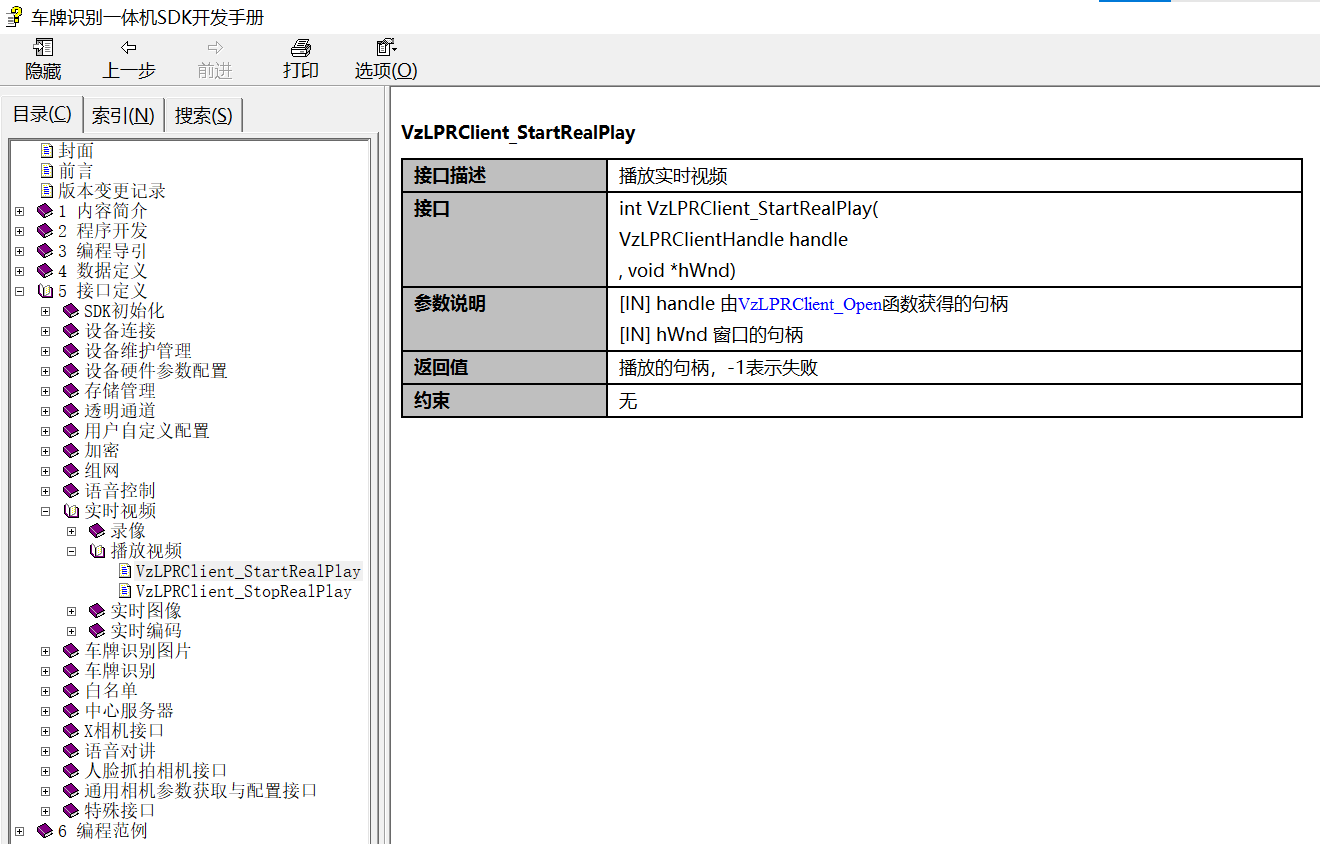Follow the VzLPRClient_Open hyperlink
Screen dimensions: 1320x844
[x=810, y=304]
